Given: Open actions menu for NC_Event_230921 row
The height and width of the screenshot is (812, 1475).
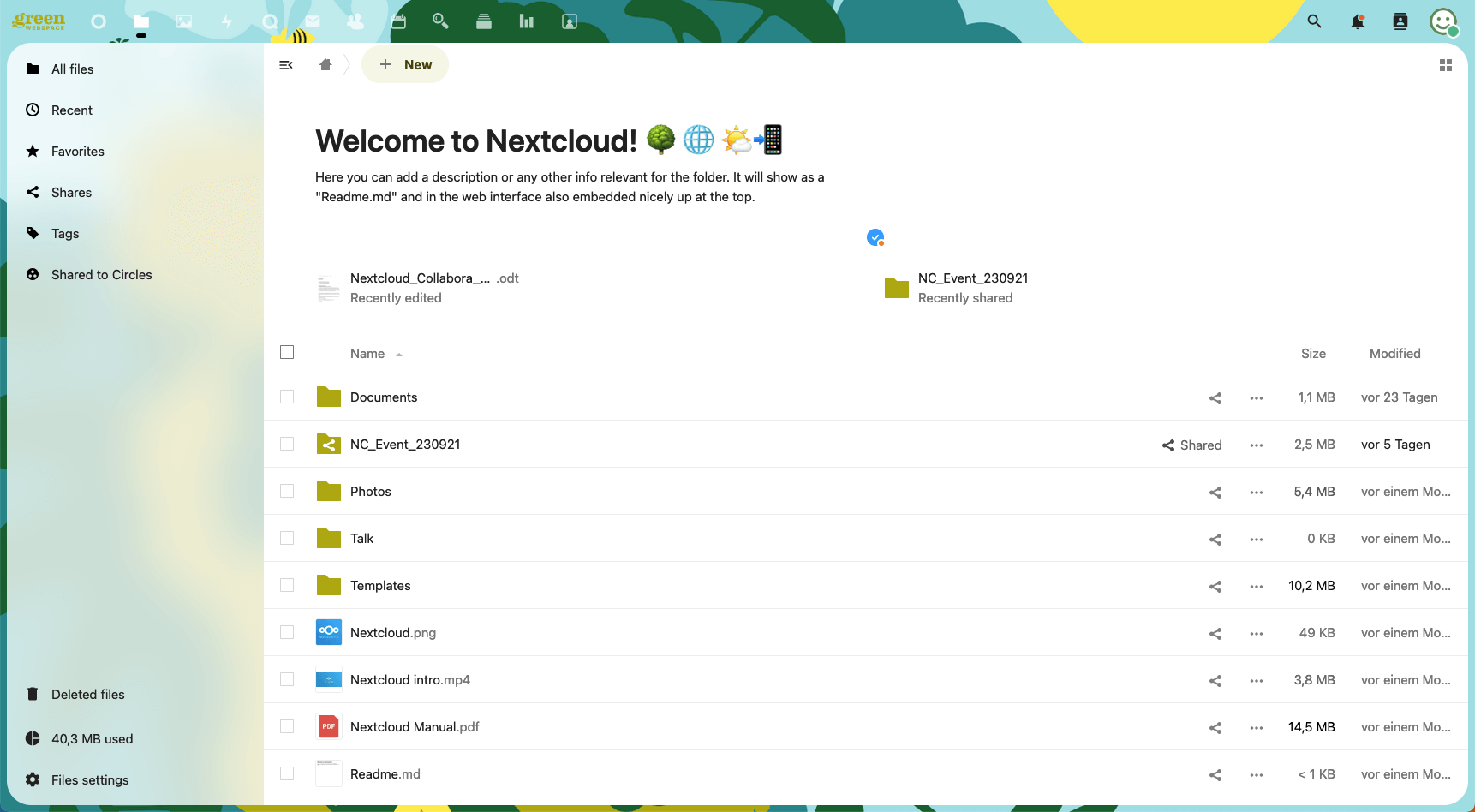Looking at the screenshot, I should click(1257, 445).
